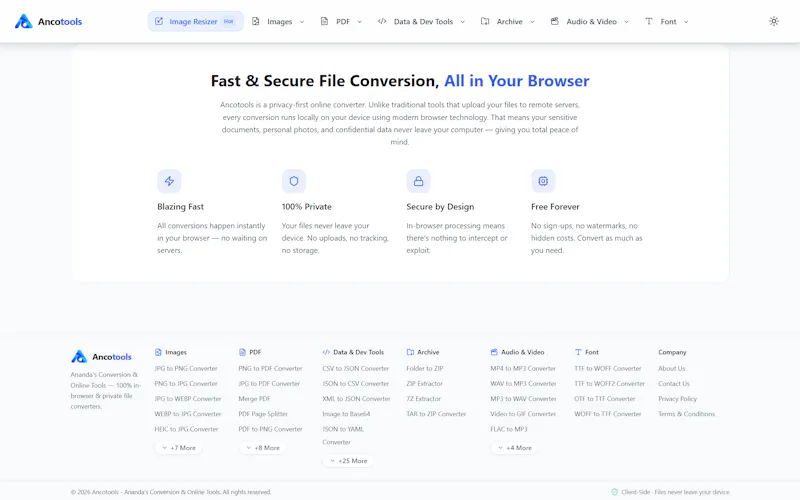This screenshot has width=800, height=500.
Task: Click the Blazing Fast lightning icon
Action: [x=169, y=181]
